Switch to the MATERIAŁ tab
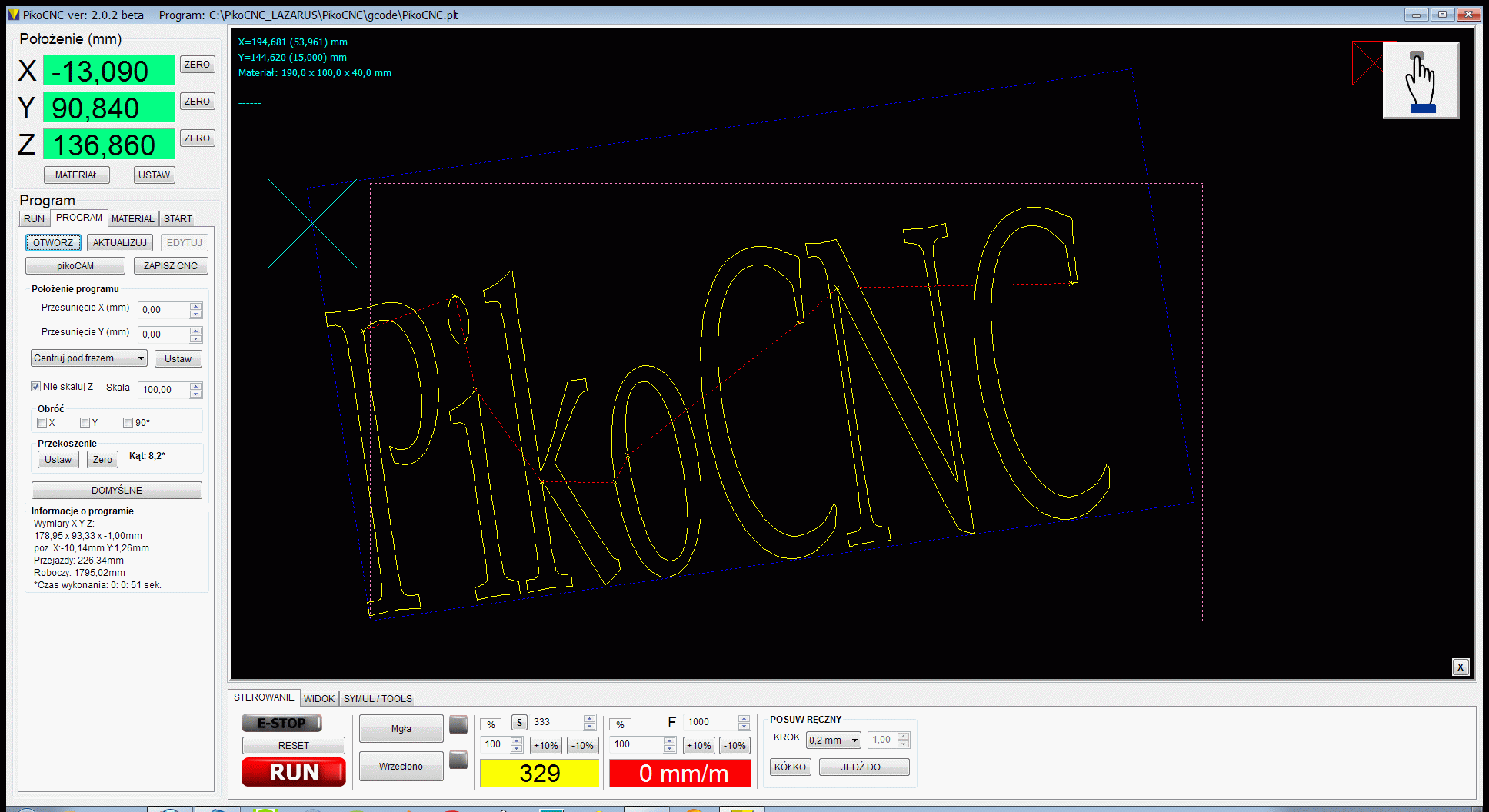The height and width of the screenshot is (812, 1489). point(133,219)
